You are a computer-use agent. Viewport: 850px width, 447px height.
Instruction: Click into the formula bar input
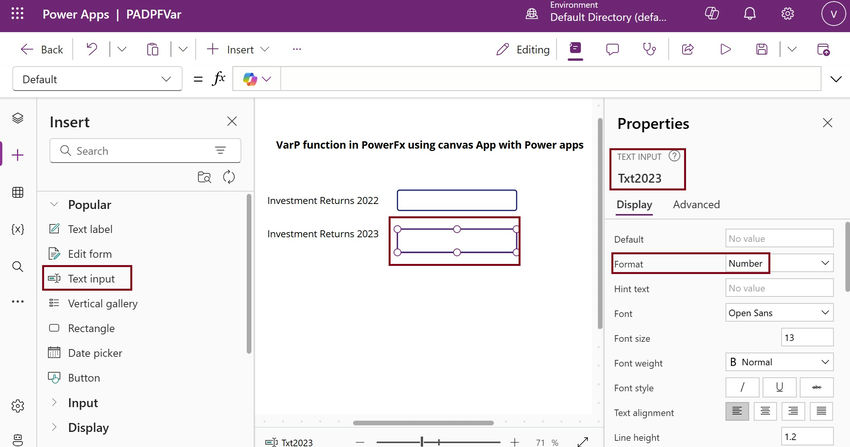[x=550, y=79]
